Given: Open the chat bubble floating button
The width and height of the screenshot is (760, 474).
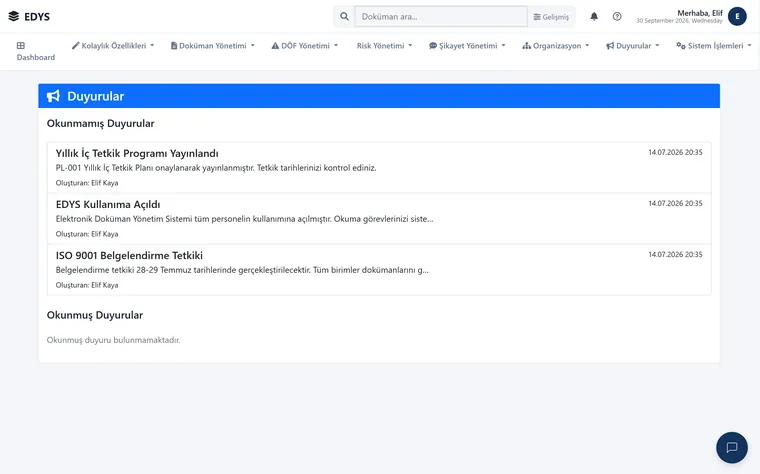Looking at the screenshot, I should [x=732, y=447].
